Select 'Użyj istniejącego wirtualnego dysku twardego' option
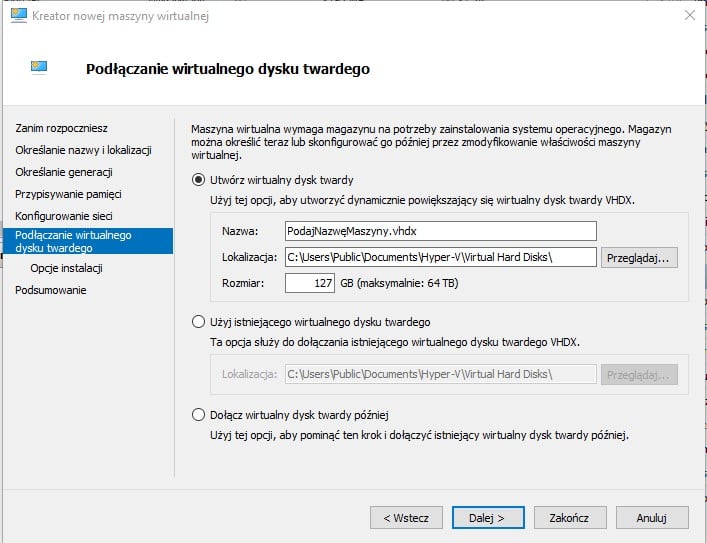 point(198,322)
